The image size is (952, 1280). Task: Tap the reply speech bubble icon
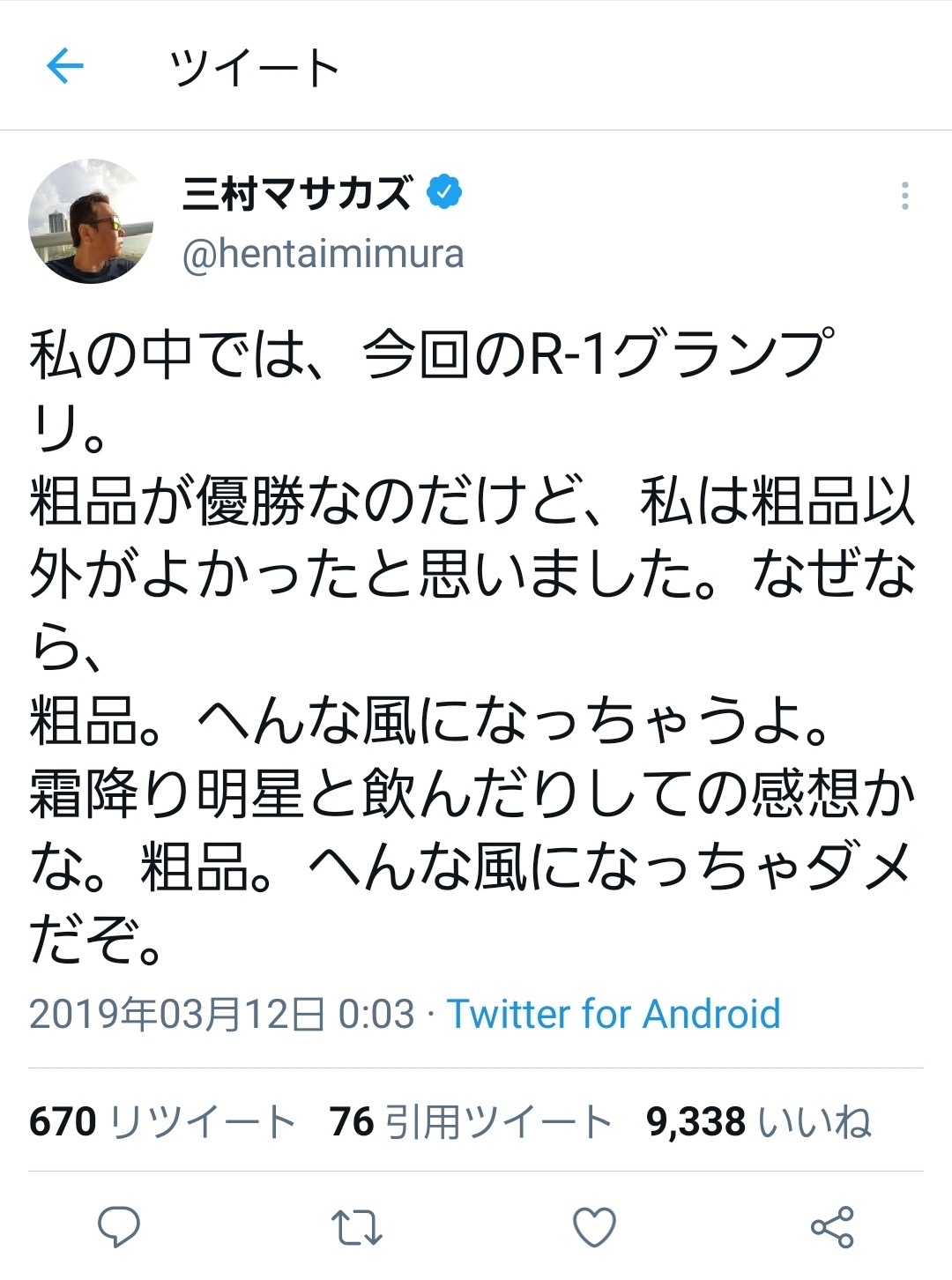[x=118, y=1226]
